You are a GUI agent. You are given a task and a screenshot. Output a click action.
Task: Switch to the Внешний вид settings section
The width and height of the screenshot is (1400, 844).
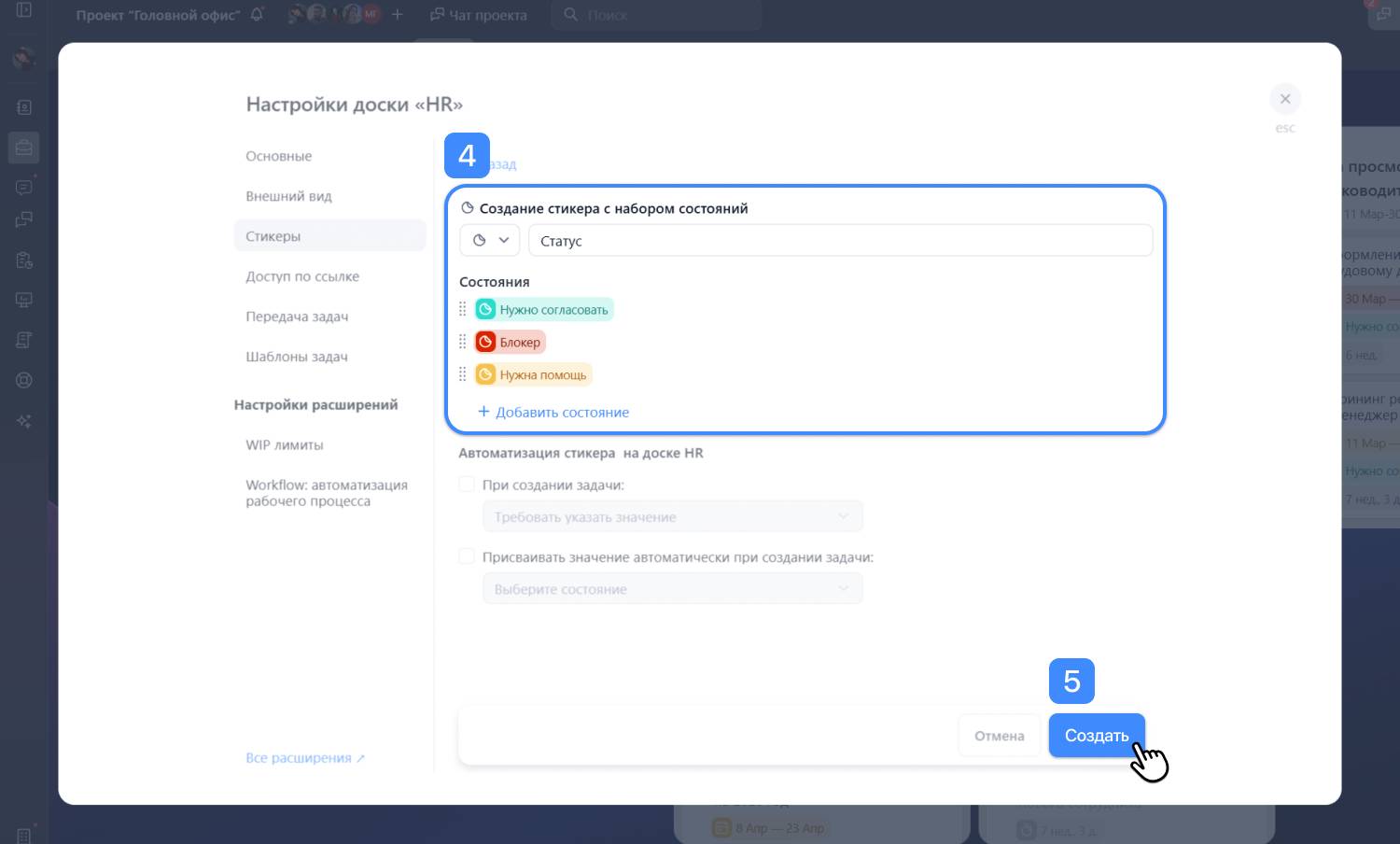point(288,196)
